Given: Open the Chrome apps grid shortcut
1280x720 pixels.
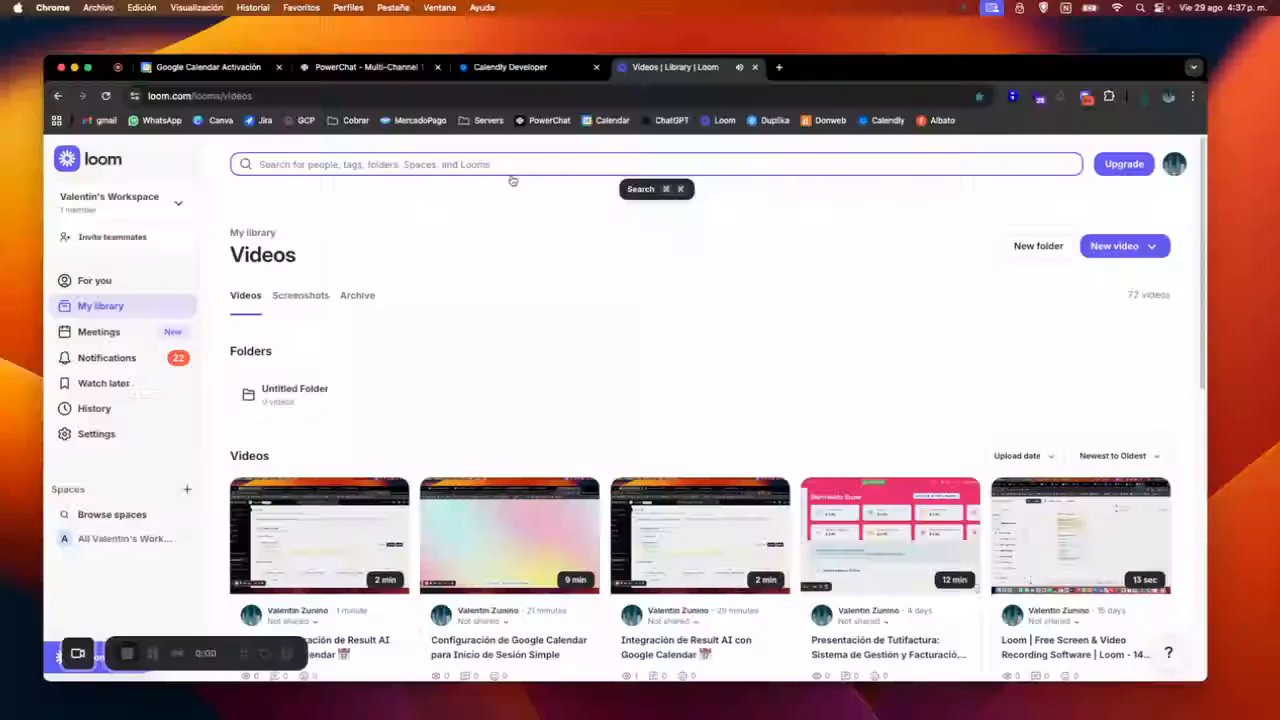Looking at the screenshot, I should 57,120.
